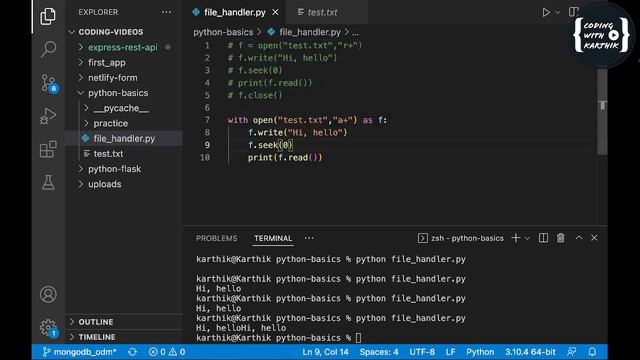Split the editor to the right
Viewport: 640px width, 360px height.
[573, 12]
